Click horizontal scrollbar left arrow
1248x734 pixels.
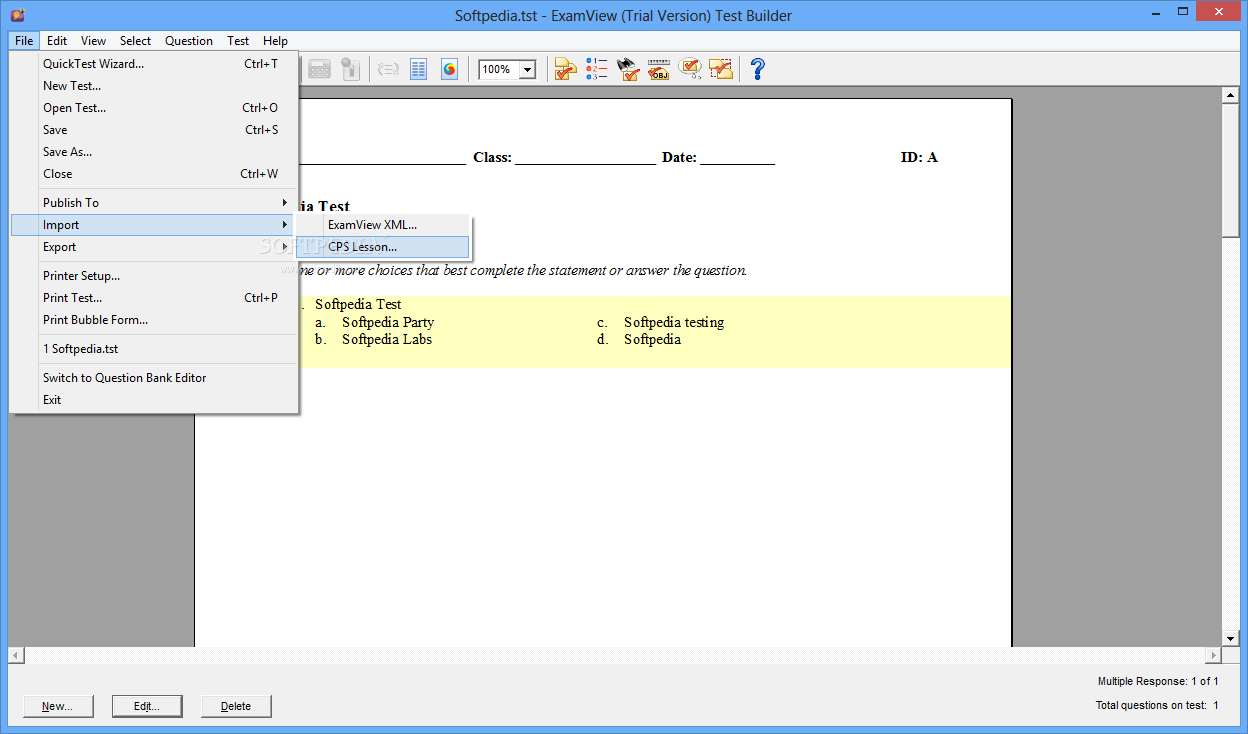[16, 655]
